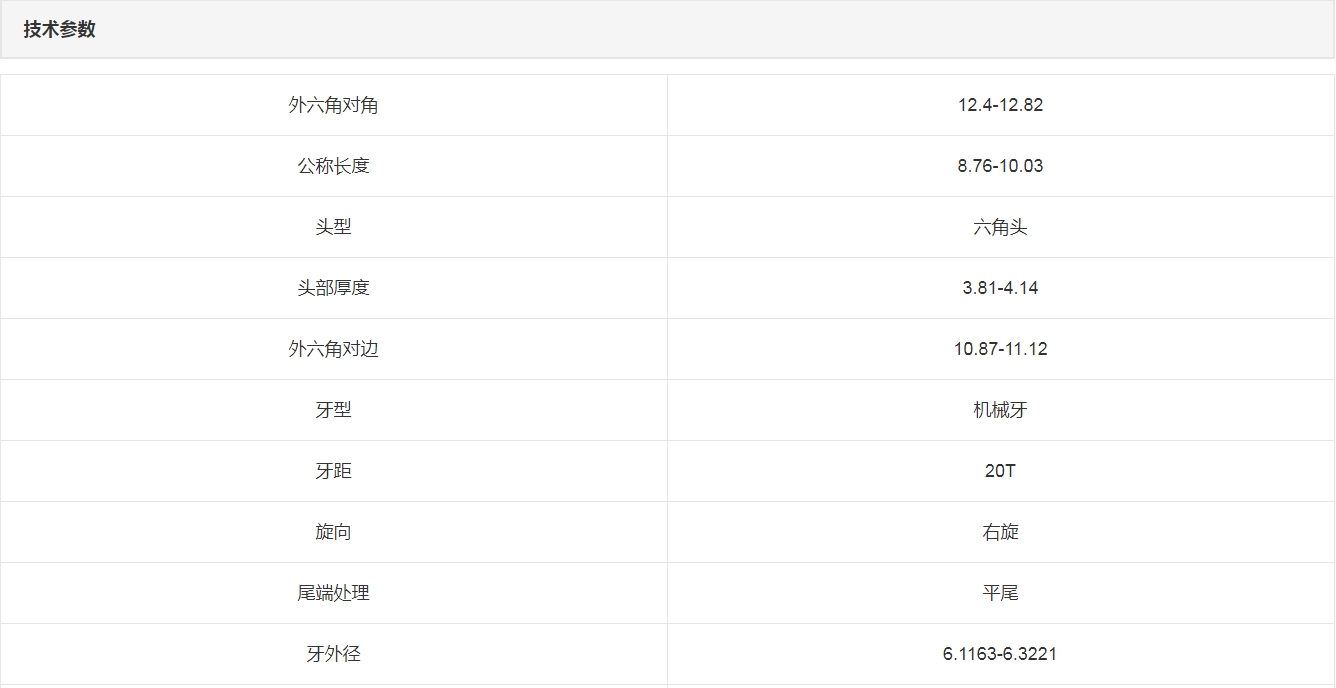This screenshot has height=688, width=1336.
Task: Select the 平尾 value cell
Action: [x=1000, y=593]
